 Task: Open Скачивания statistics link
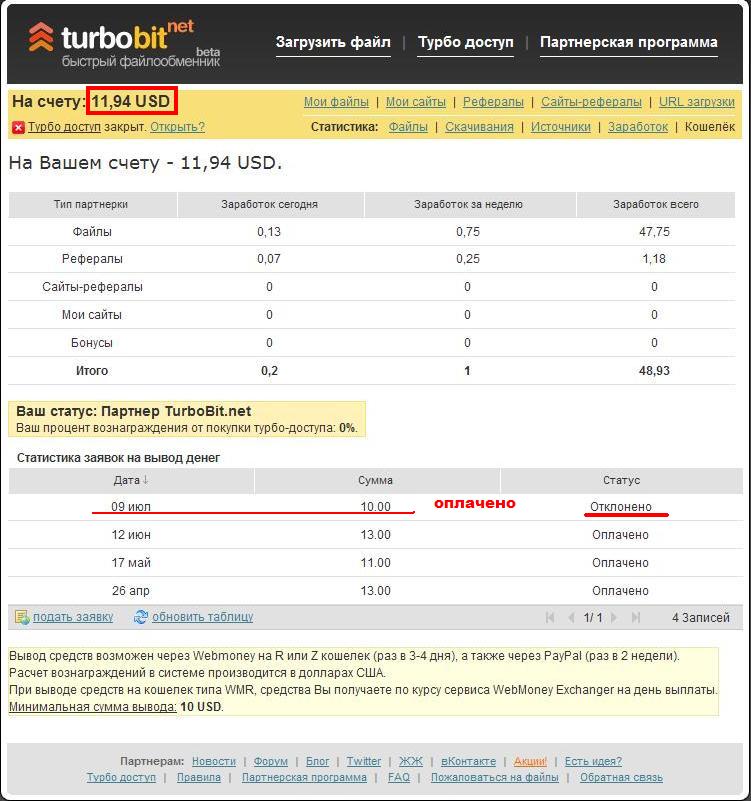pos(479,127)
